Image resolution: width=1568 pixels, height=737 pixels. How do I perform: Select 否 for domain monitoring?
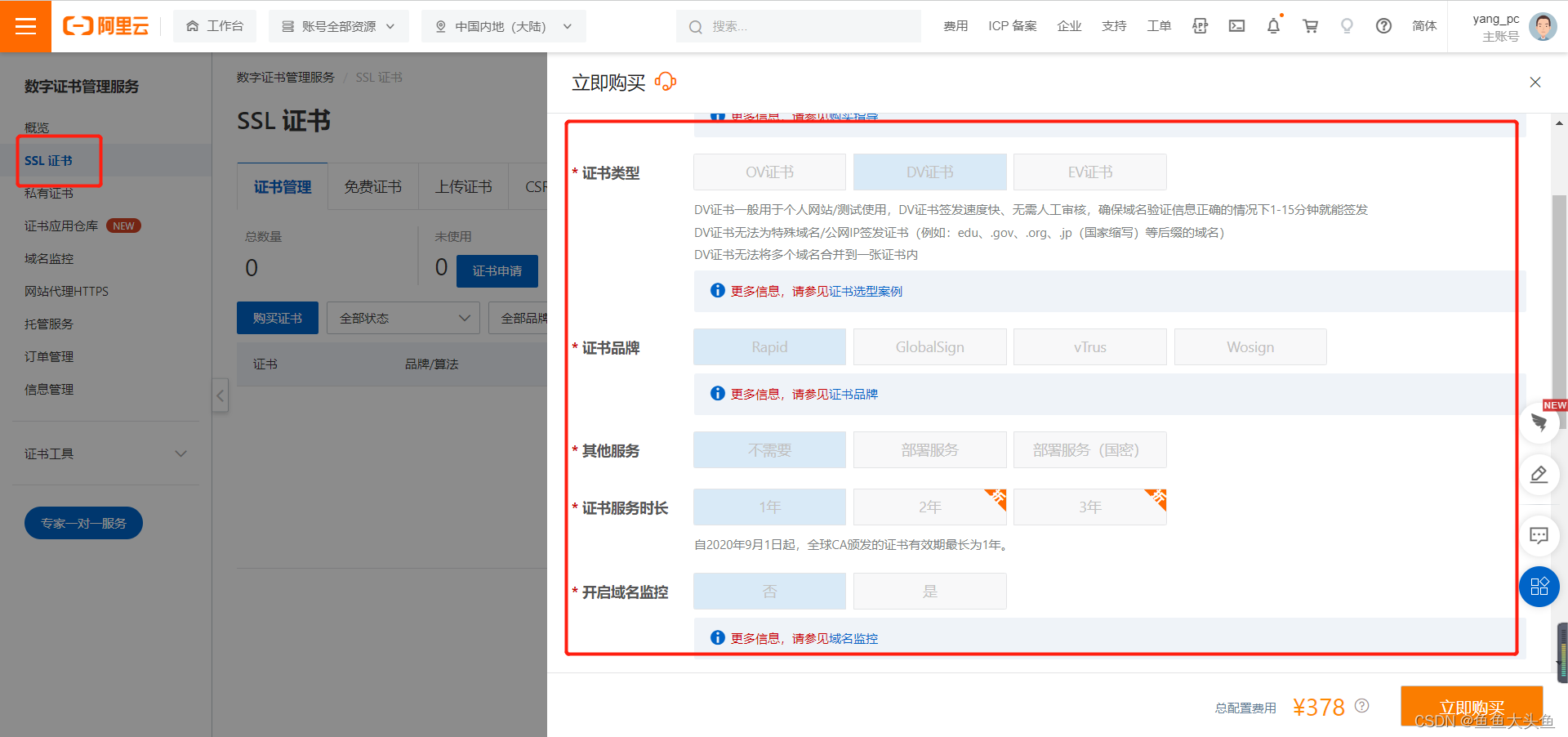(769, 592)
